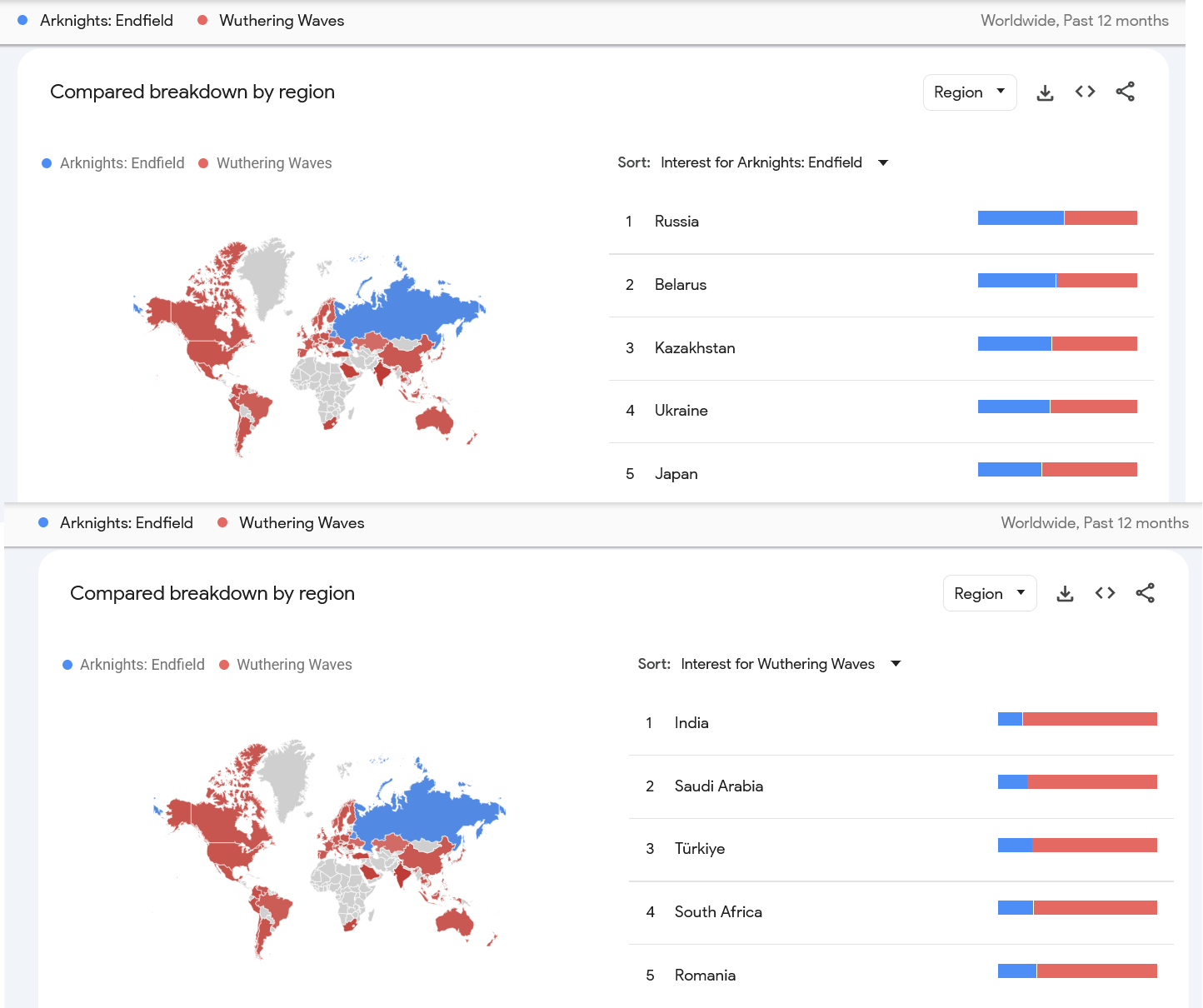The width and height of the screenshot is (1203, 1008).
Task: Open Region dropdown in the panel listing India
Action: [990, 593]
